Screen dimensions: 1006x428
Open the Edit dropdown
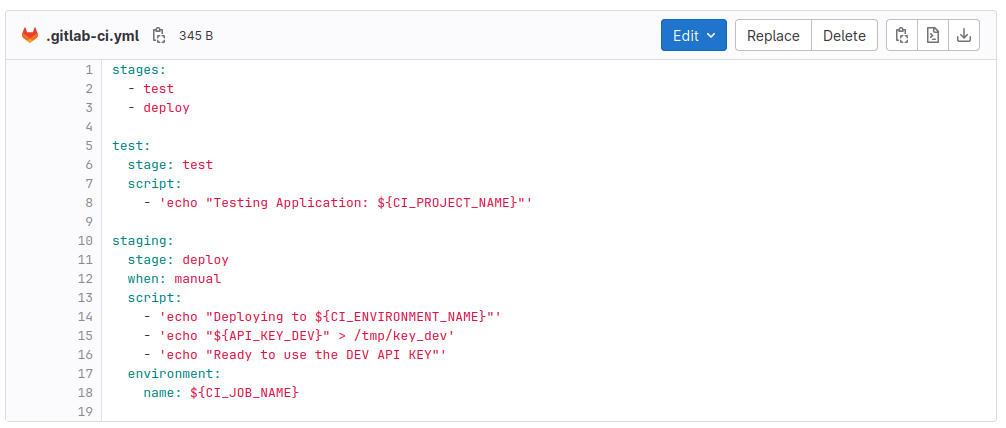(x=693, y=36)
